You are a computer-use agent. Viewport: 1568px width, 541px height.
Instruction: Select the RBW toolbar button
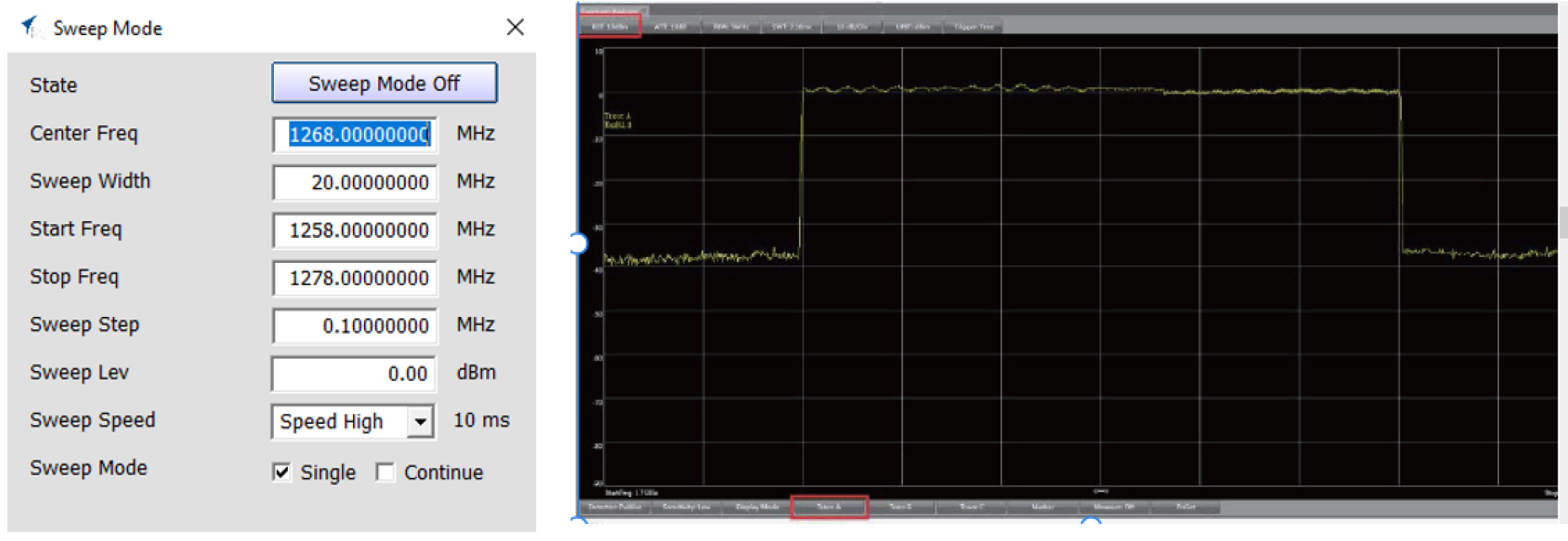pos(731,26)
